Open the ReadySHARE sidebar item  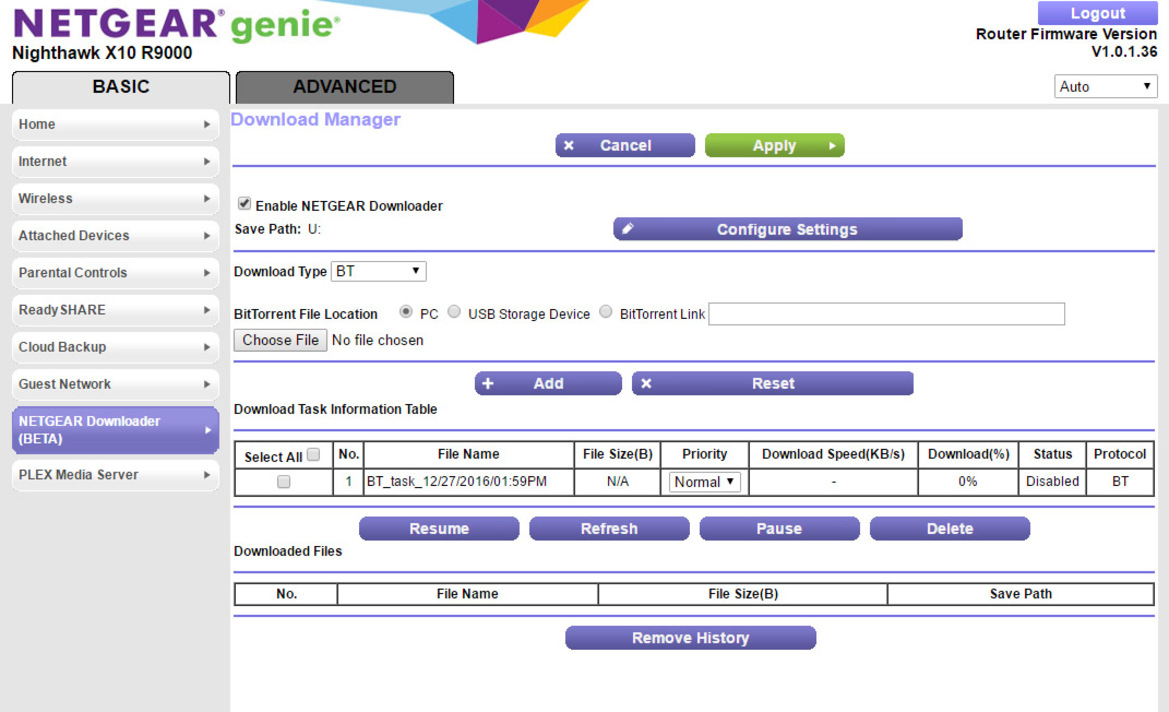[x=116, y=310]
